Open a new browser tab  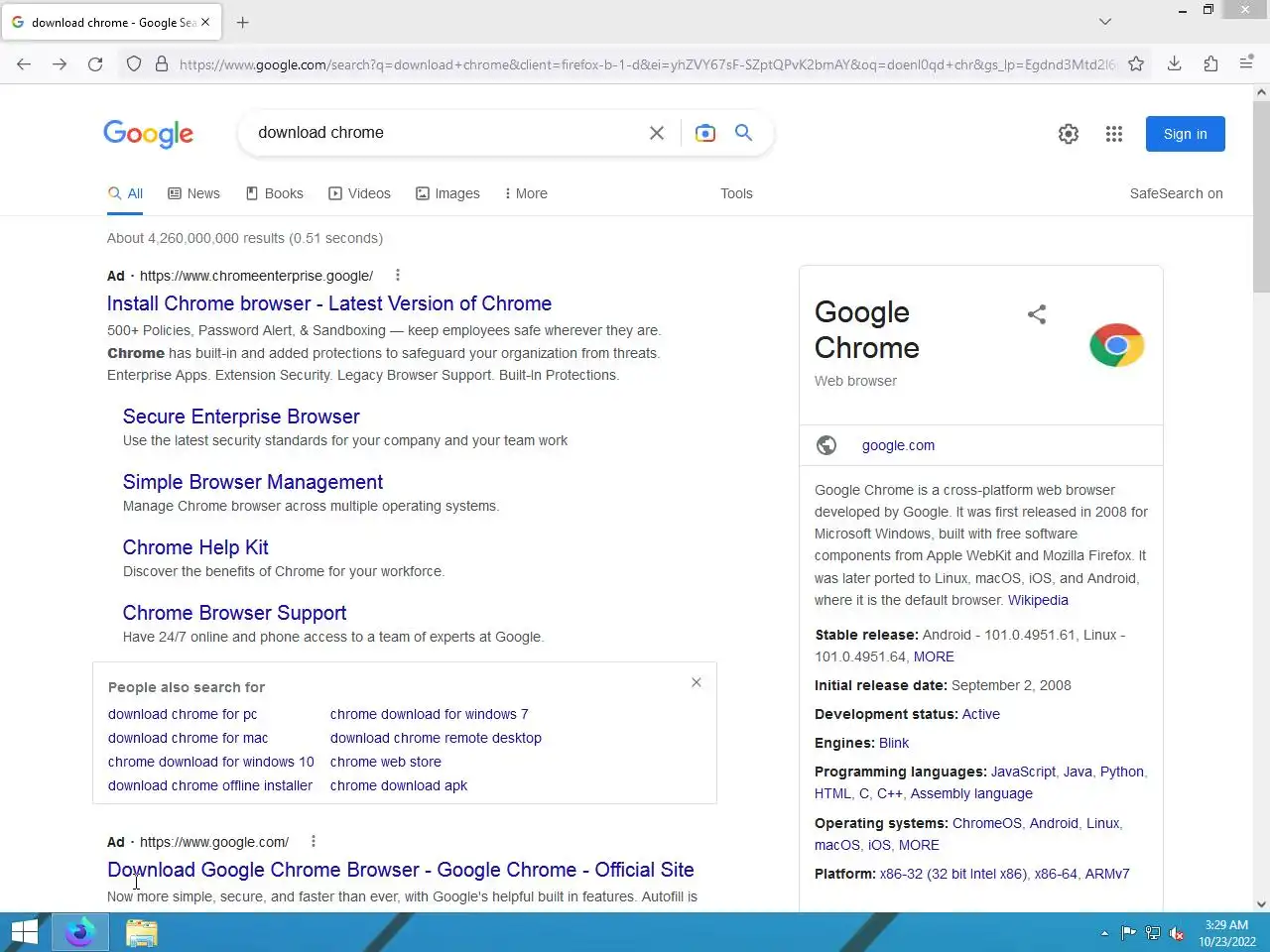click(x=242, y=22)
